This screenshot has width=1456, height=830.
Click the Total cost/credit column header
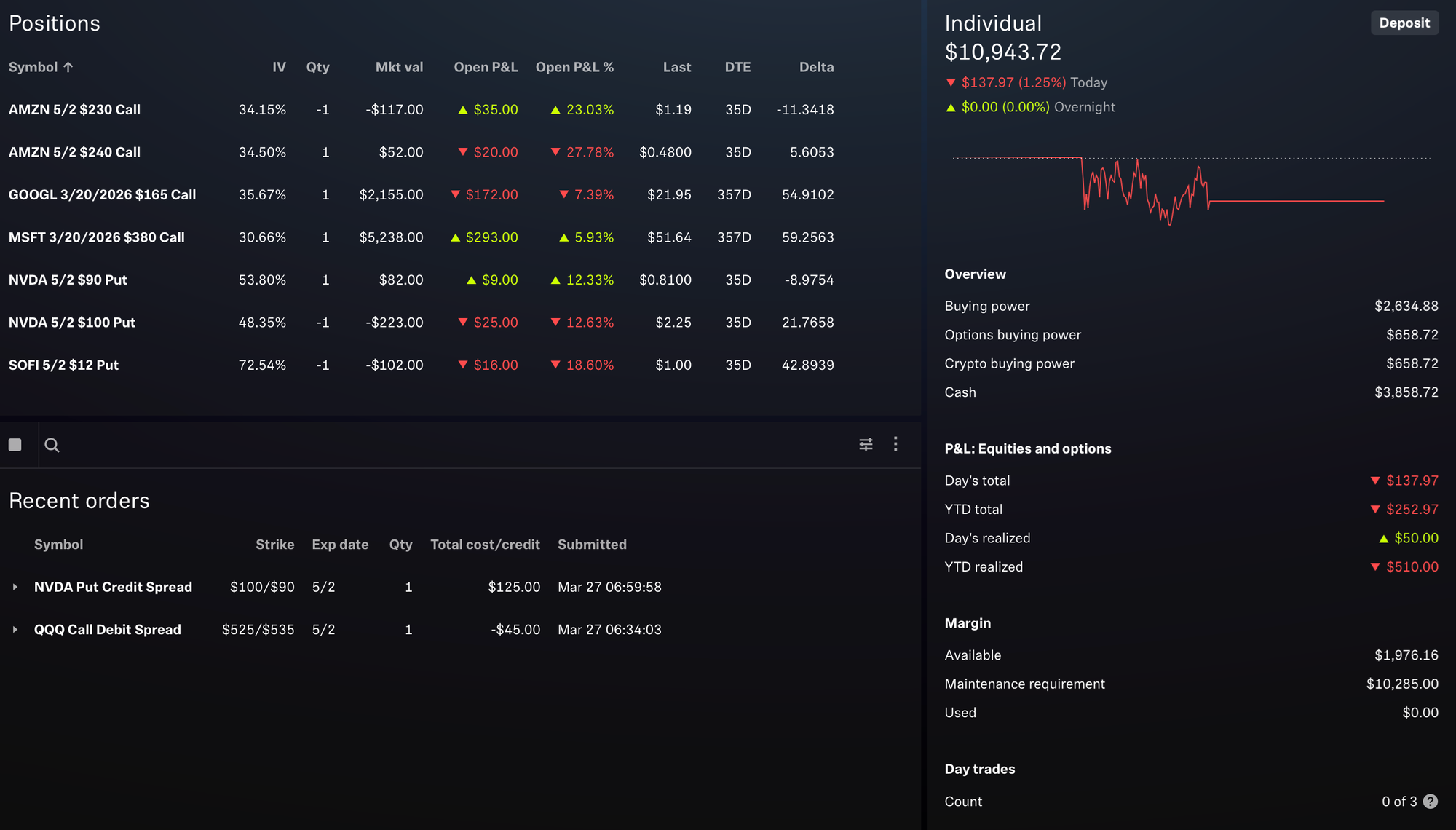[x=485, y=545]
